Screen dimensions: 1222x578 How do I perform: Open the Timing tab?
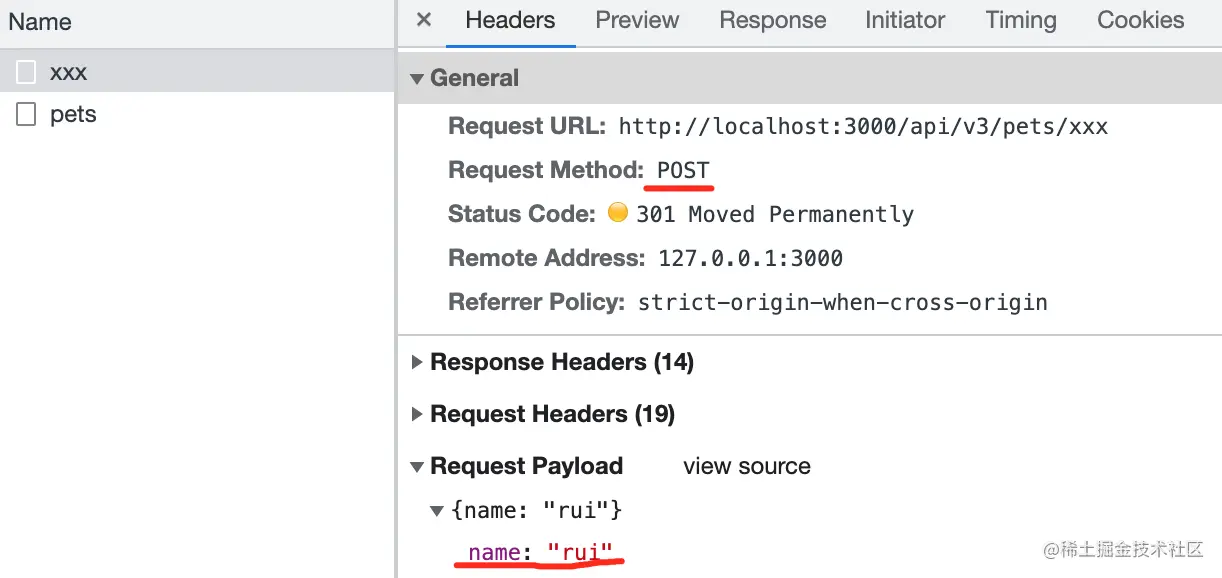tap(1020, 20)
